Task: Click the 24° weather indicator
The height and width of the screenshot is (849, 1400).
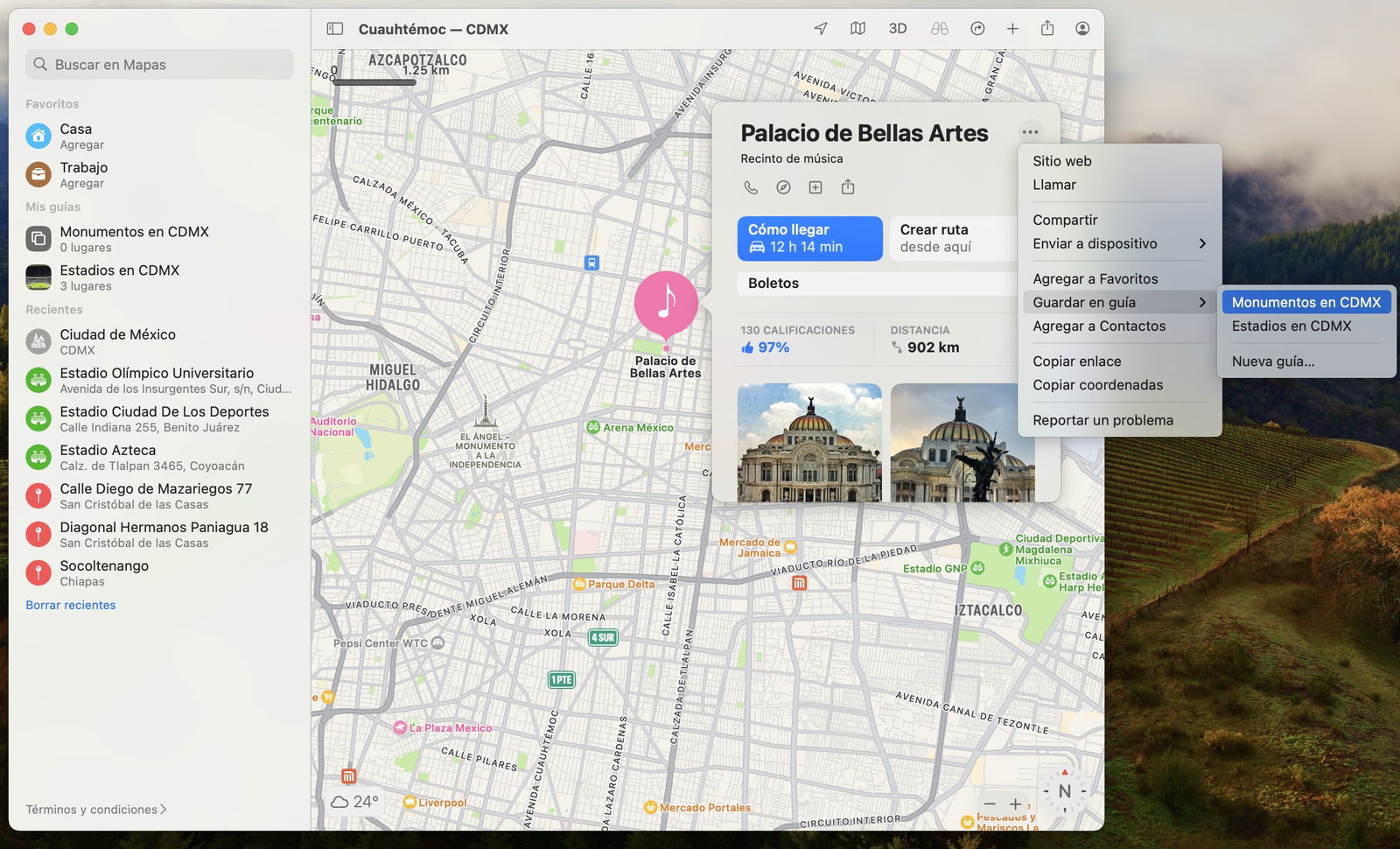Action: (354, 802)
